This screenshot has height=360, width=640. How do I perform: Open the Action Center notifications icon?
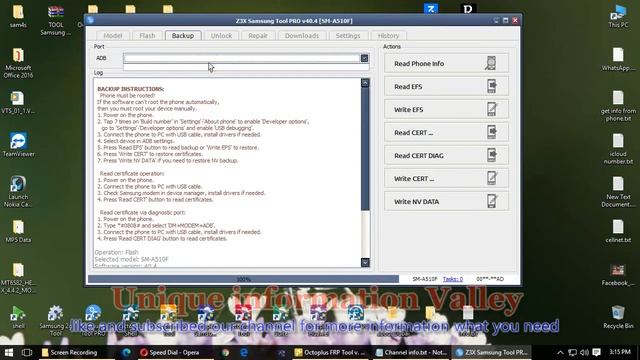597,352
